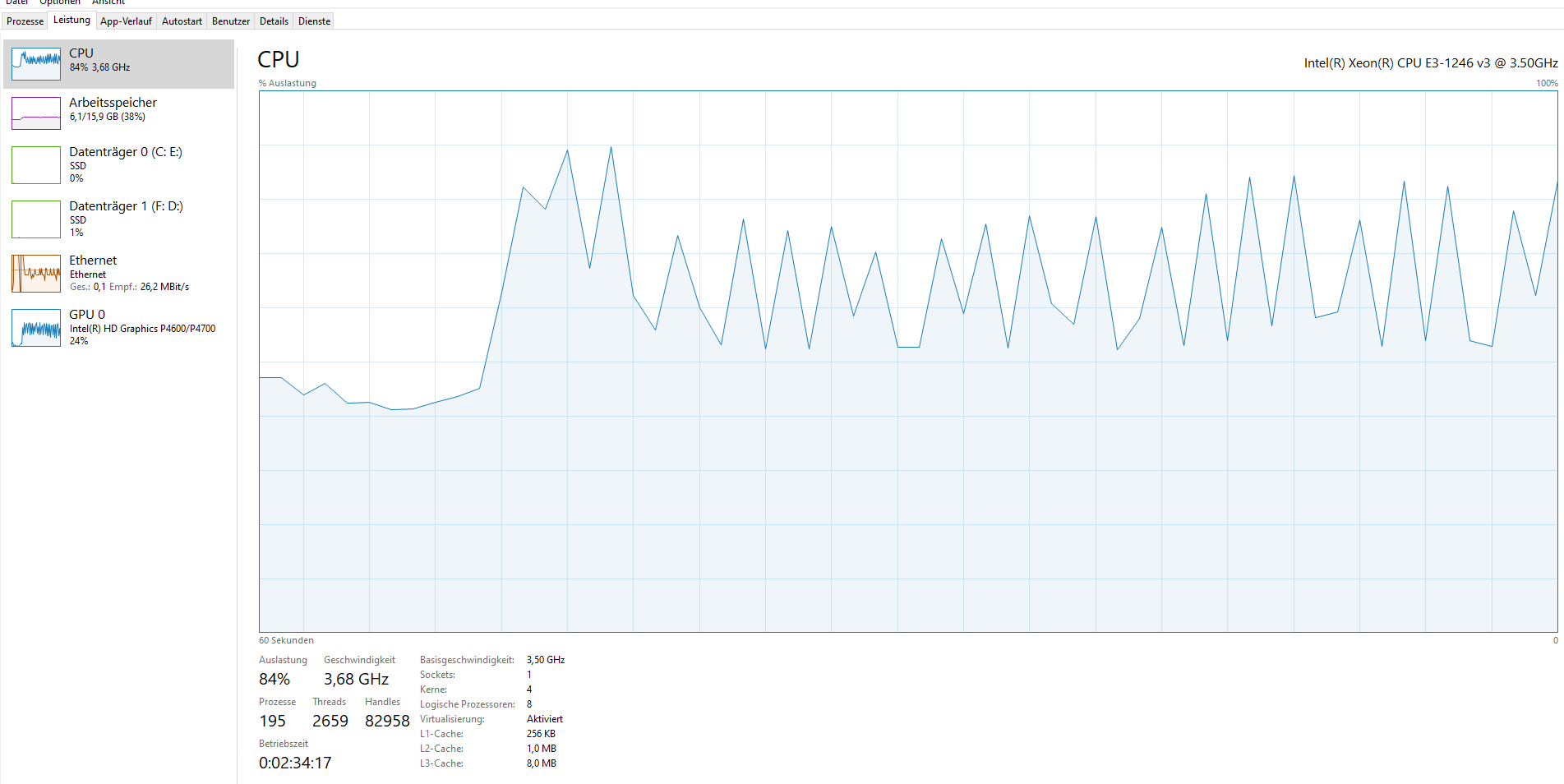This screenshot has width=1564, height=784.
Task: Click the GPU 0 mini graph thumbnail
Action: (x=36, y=328)
